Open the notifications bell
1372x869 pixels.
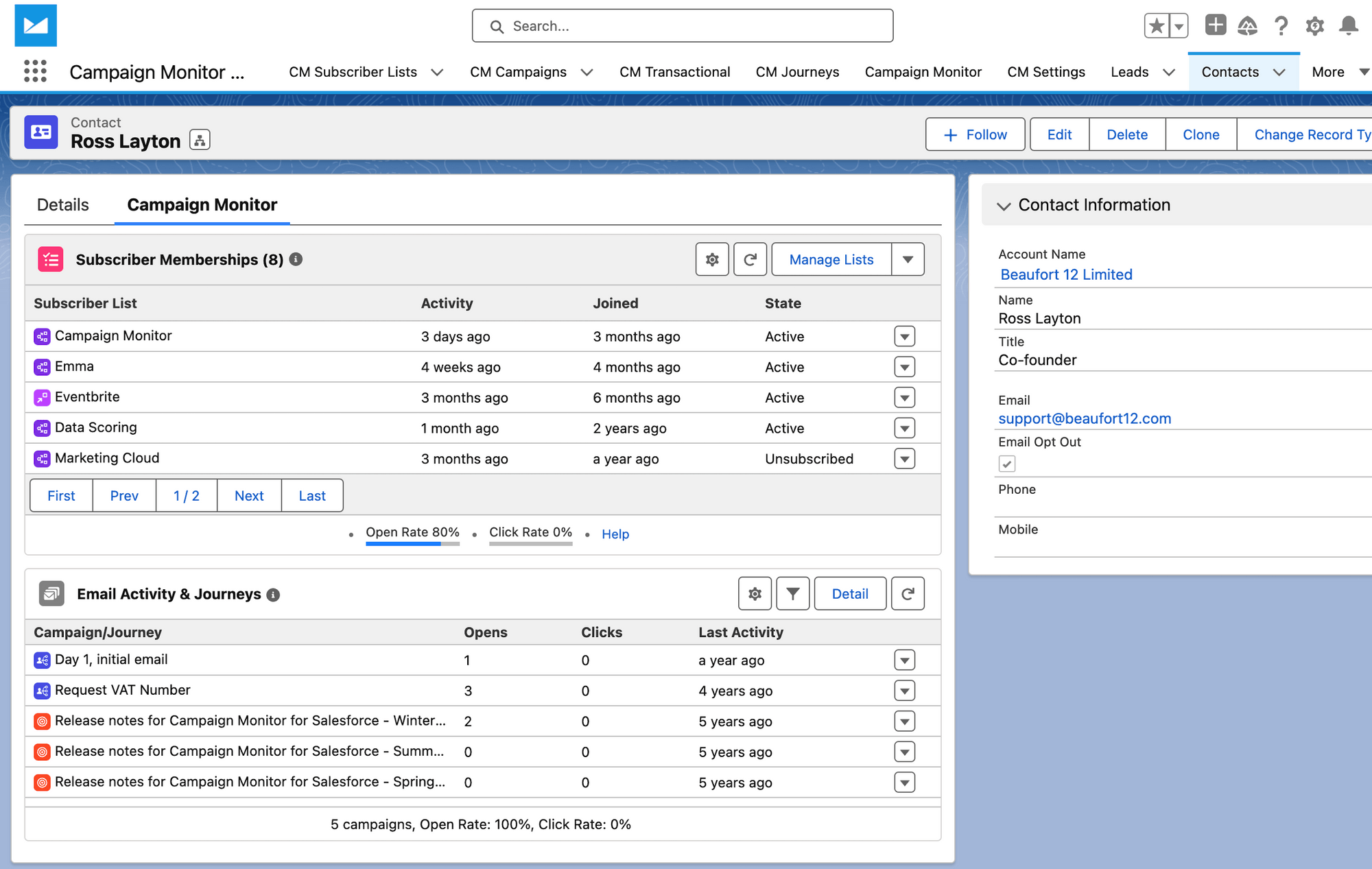[x=1348, y=26]
